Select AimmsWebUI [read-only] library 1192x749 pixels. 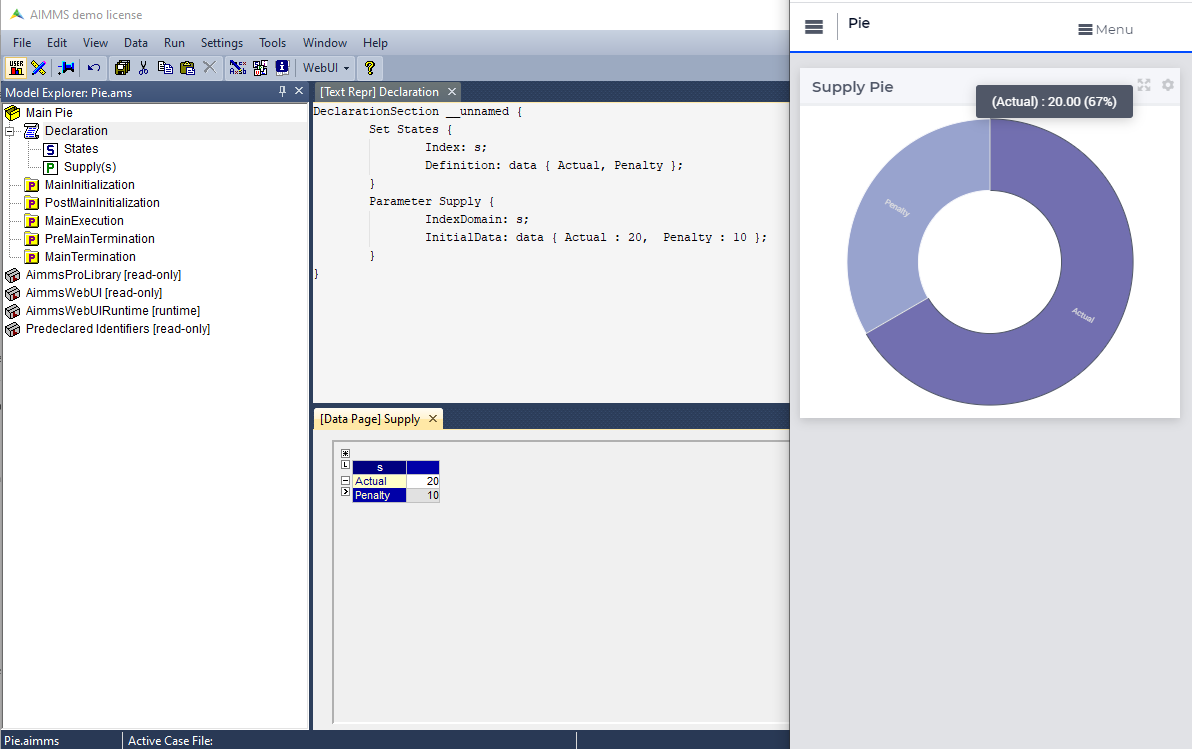click(94, 293)
